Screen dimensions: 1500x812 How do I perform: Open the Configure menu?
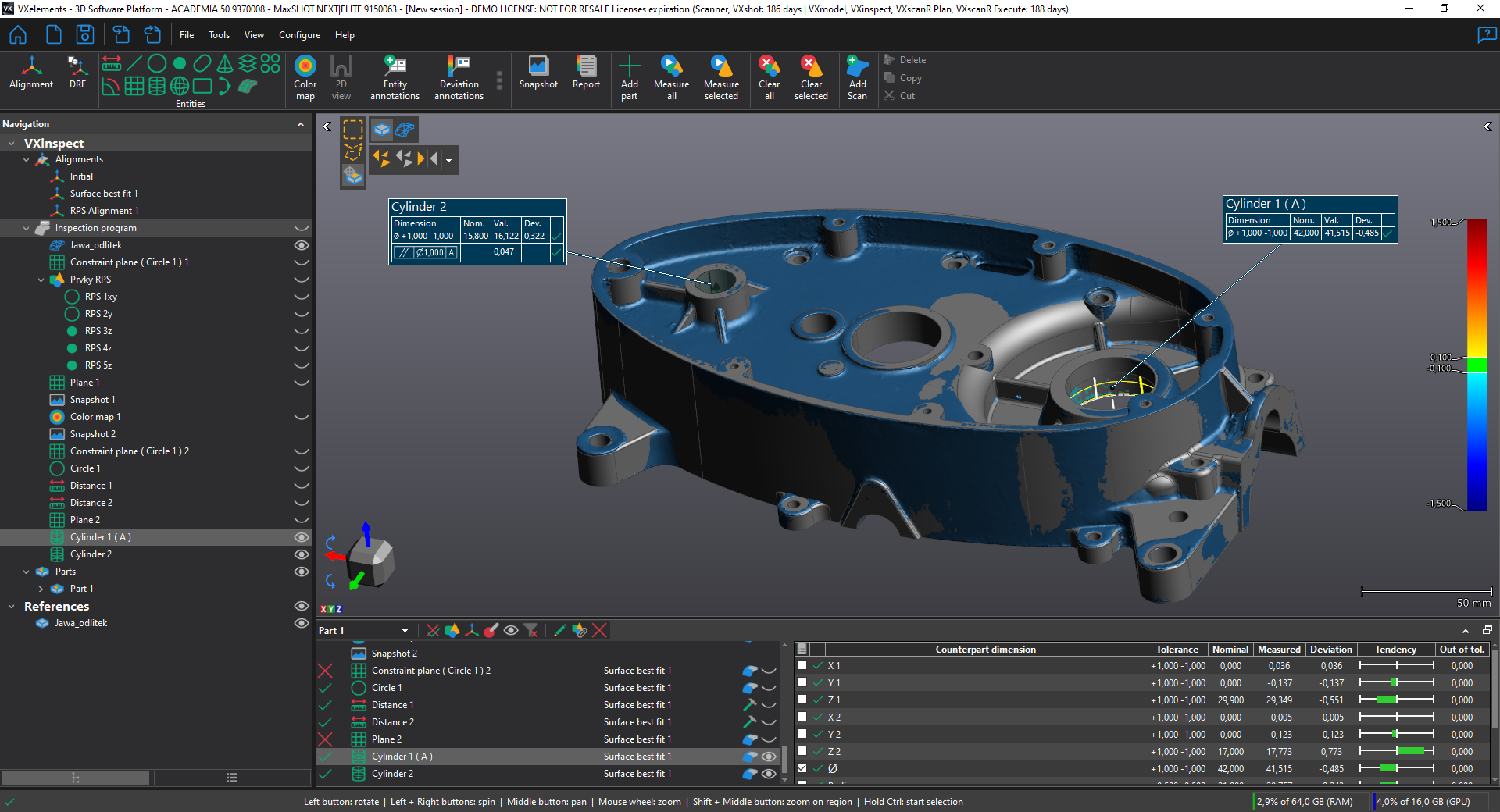pyautogui.click(x=299, y=35)
